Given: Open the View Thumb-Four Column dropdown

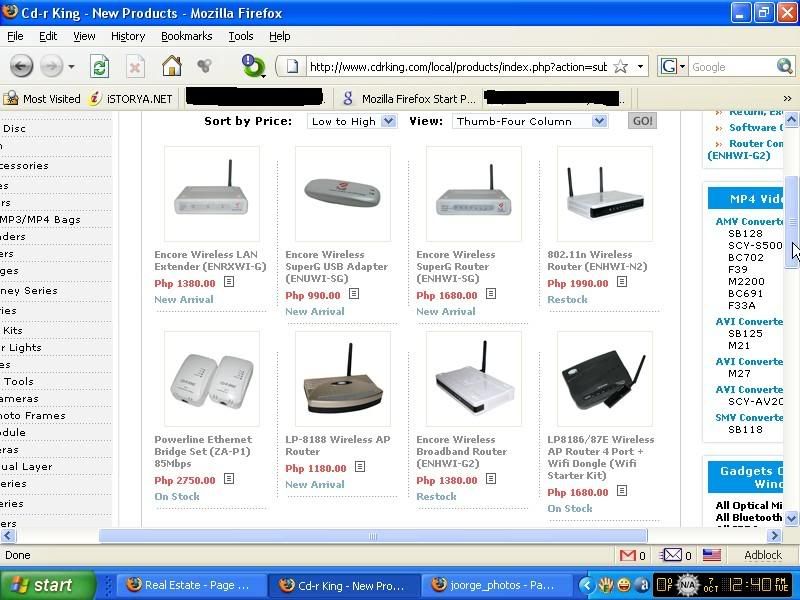Looking at the screenshot, I should [x=530, y=121].
